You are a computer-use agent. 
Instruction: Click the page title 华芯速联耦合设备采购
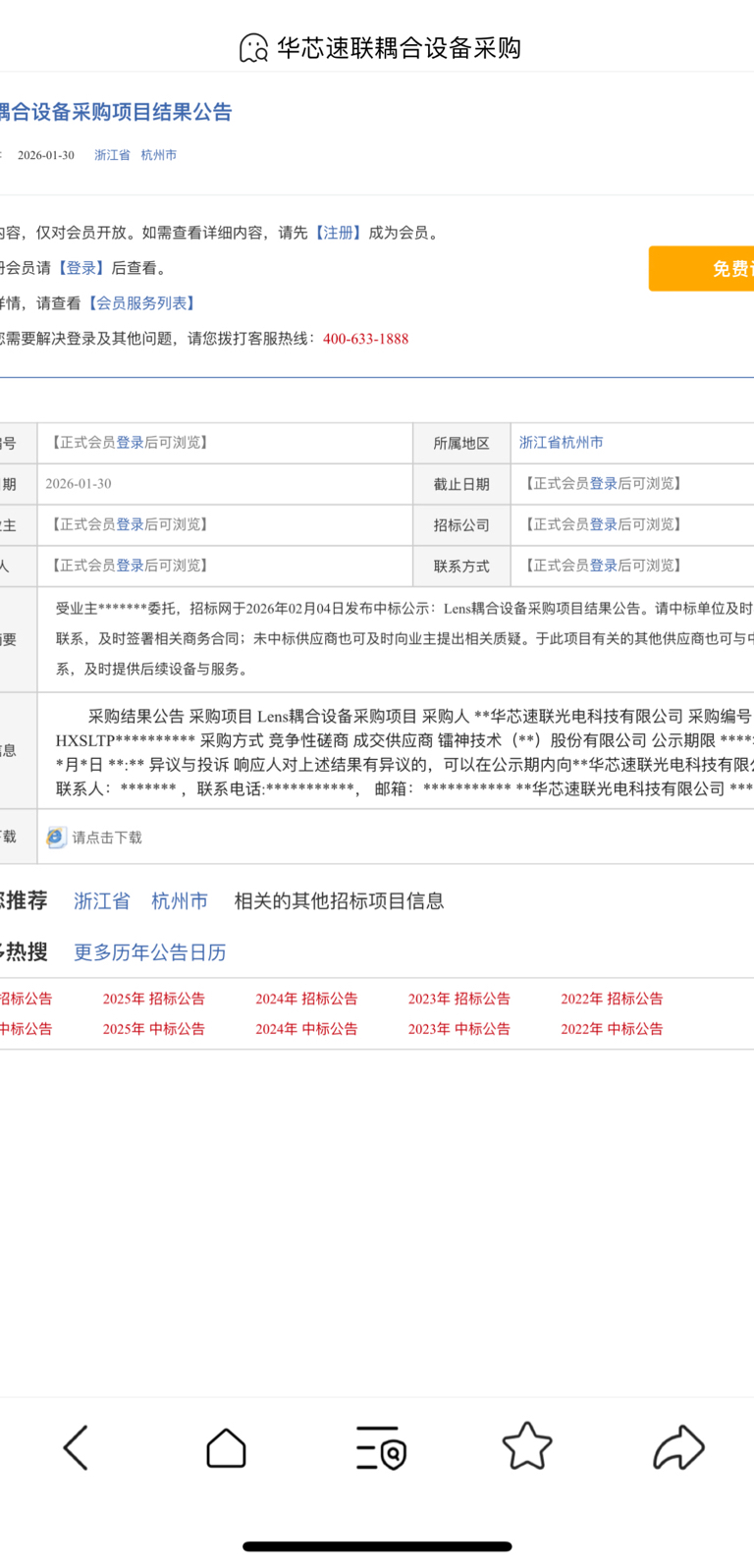coord(399,48)
